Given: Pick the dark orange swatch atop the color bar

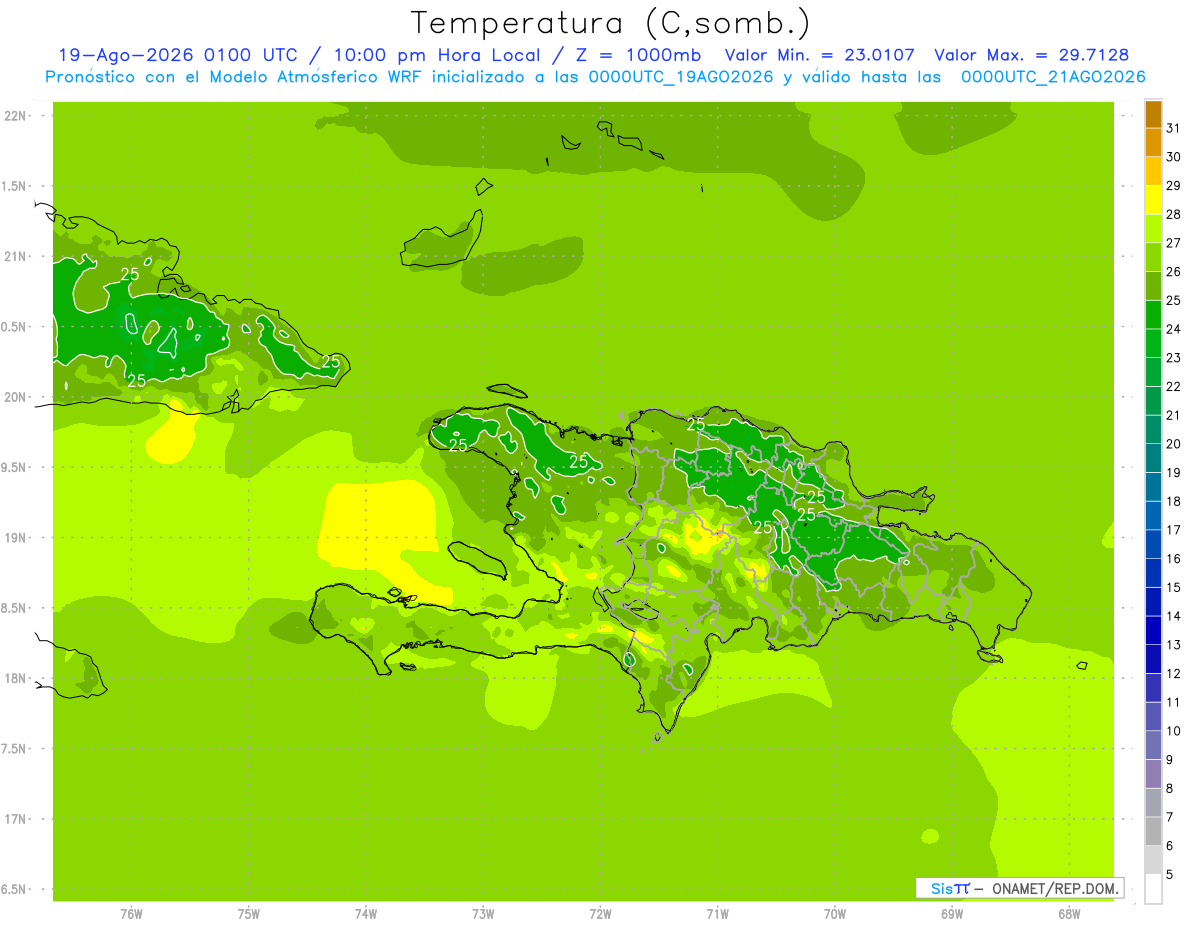Looking at the screenshot, I should click(1153, 114).
